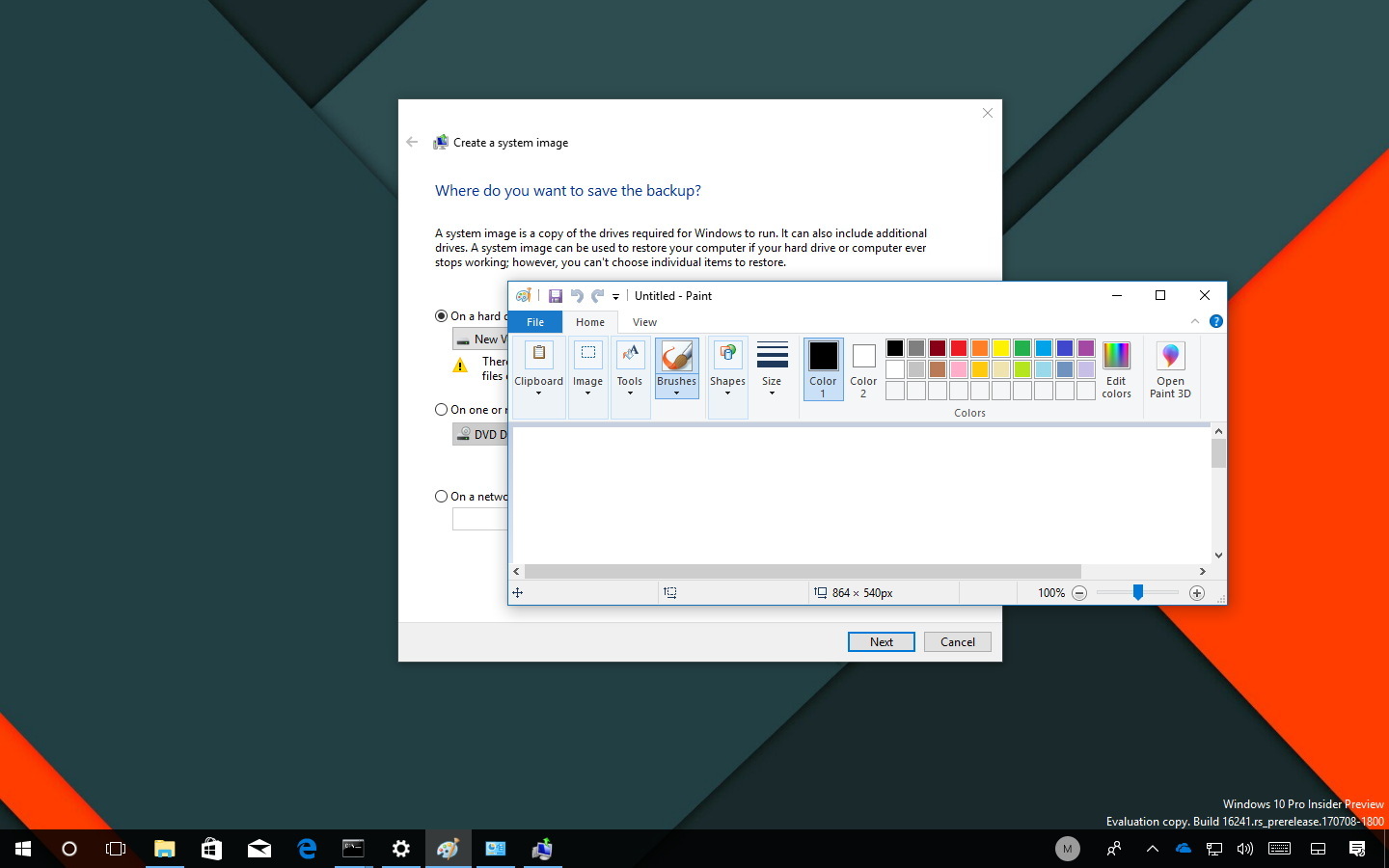The width and height of the screenshot is (1389, 868).
Task: Click the network location input field
Action: (x=480, y=520)
